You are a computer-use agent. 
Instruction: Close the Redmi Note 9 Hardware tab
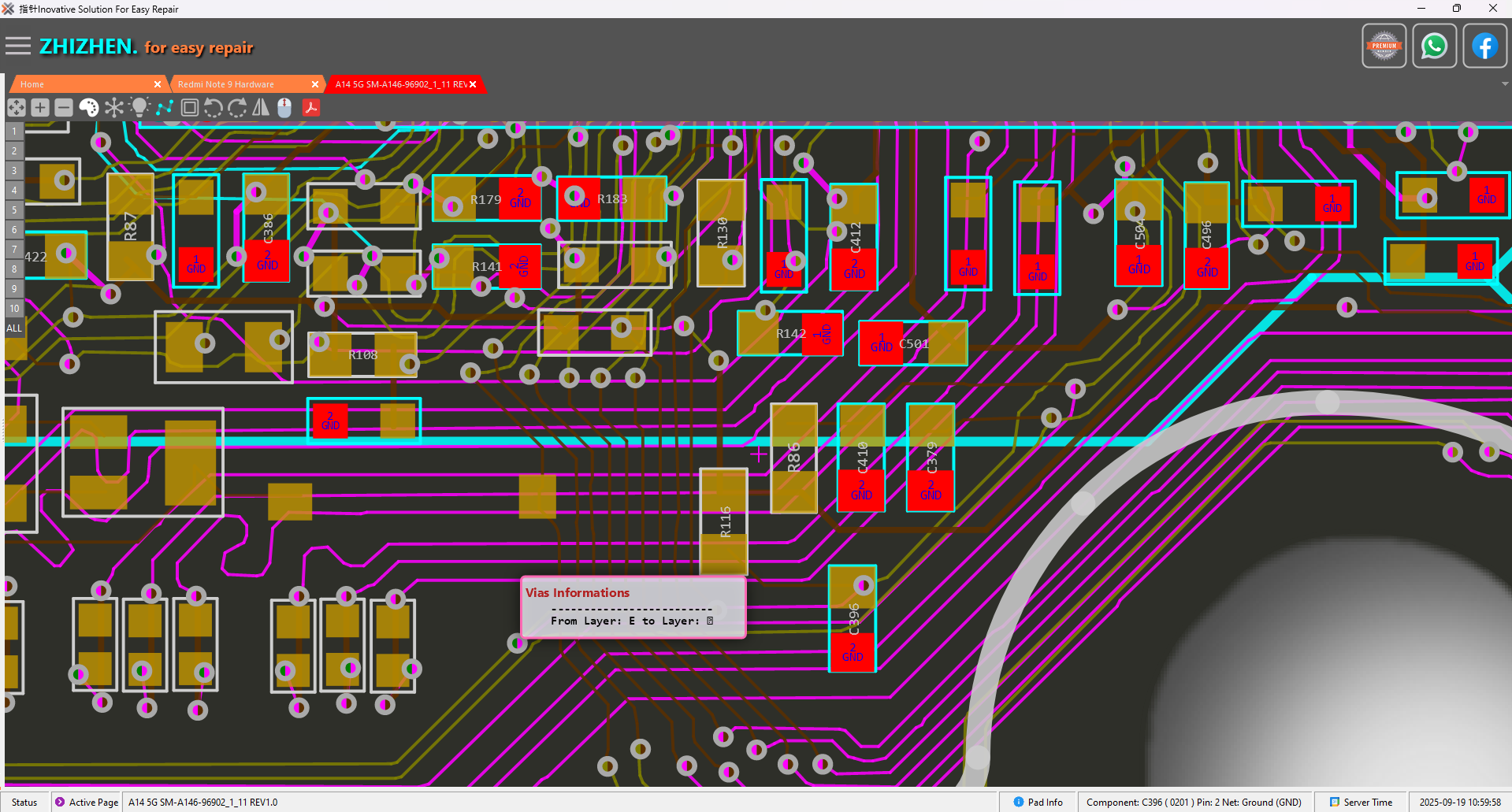tap(315, 84)
